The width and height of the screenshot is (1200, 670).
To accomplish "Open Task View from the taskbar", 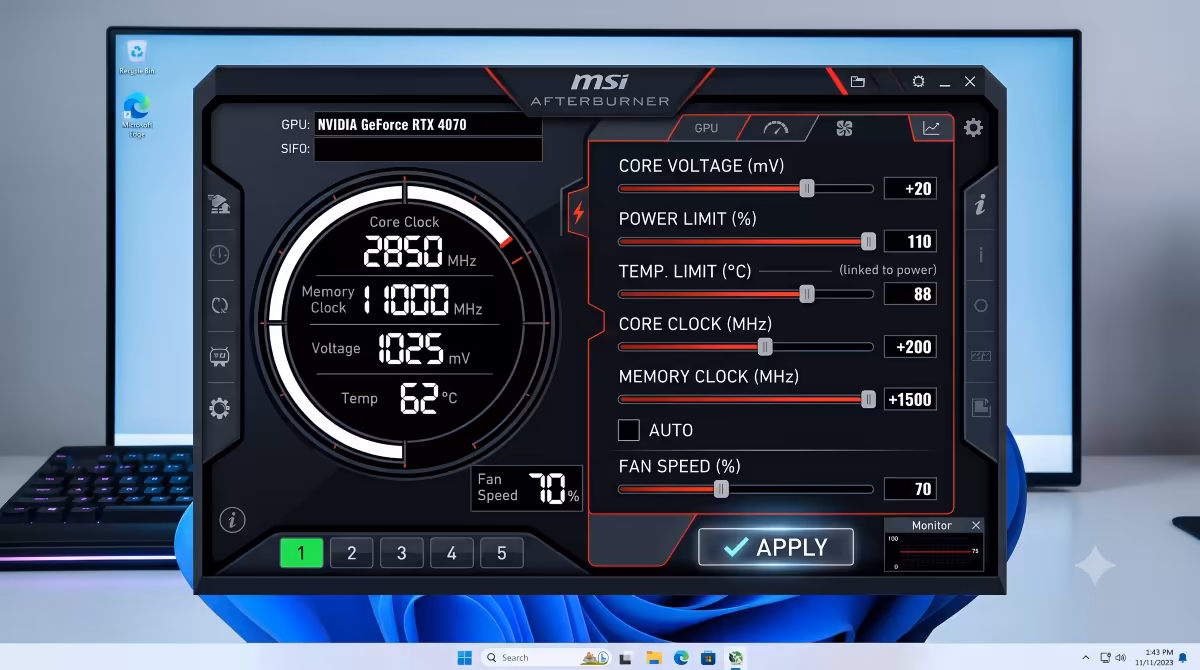I will coord(626,657).
